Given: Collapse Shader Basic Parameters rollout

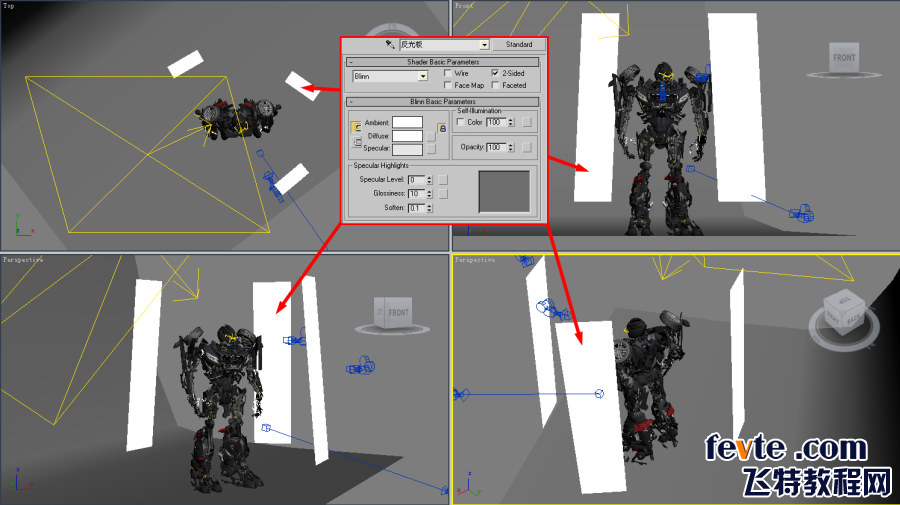Looking at the screenshot, I should (x=442, y=61).
